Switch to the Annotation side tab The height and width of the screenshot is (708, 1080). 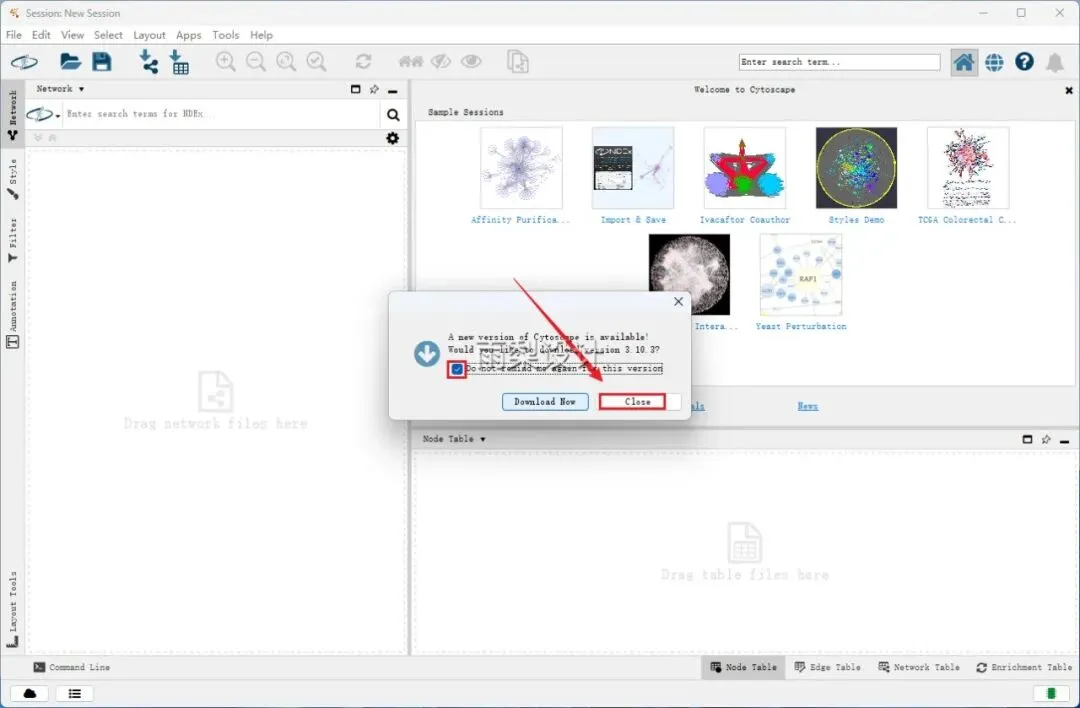click(13, 314)
